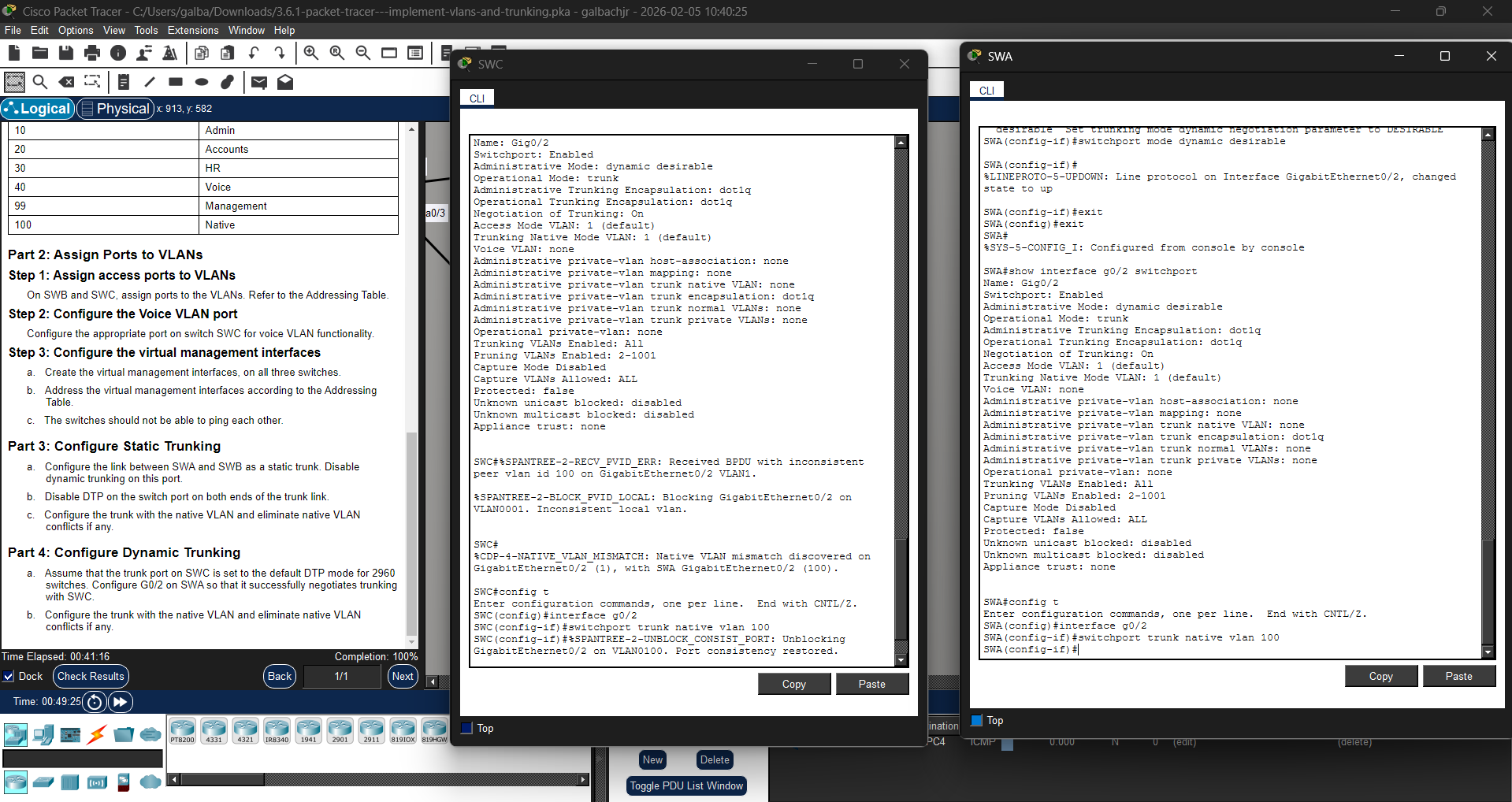This screenshot has width=1512, height=802.
Task: Choose the Wireless Devices subcategory icon
Action: [x=97, y=782]
